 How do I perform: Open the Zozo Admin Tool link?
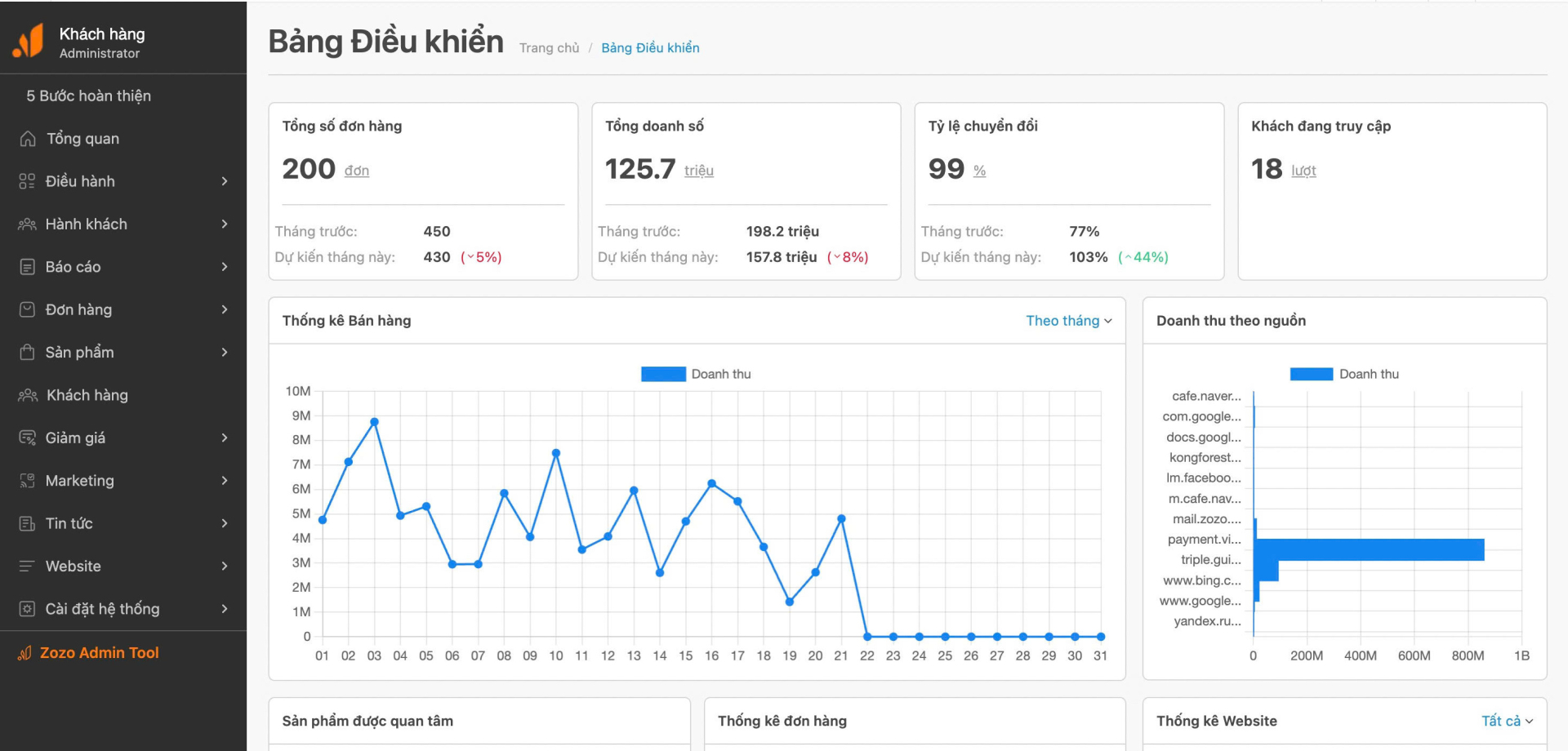pyautogui.click(x=100, y=653)
